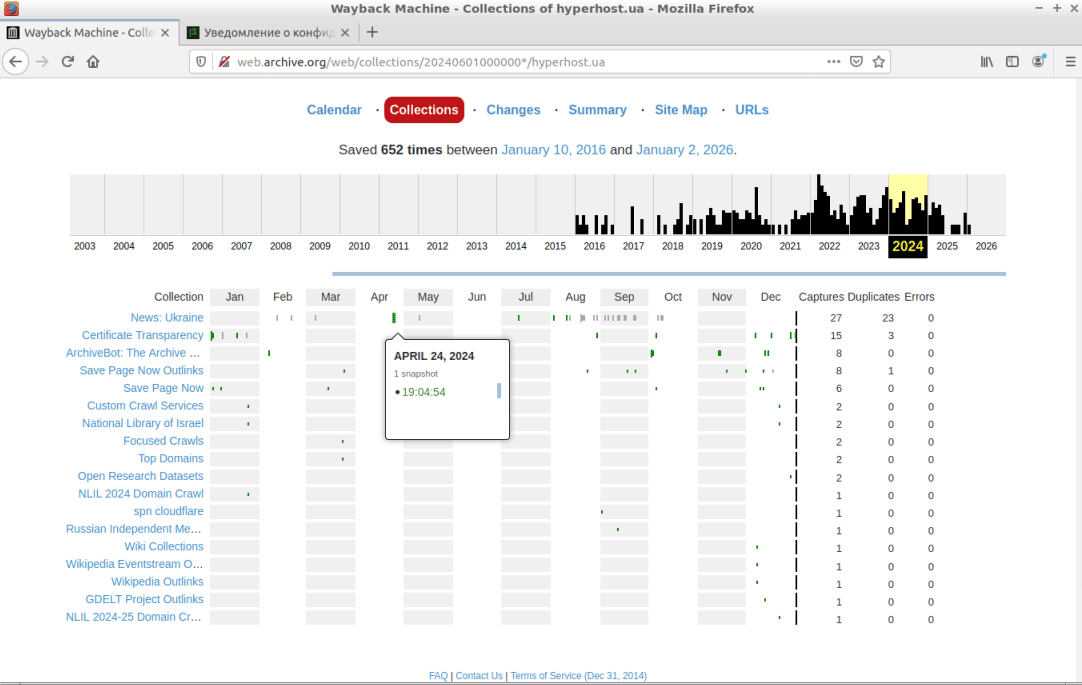Open a new browser tab
This screenshot has height=685, width=1082.
tap(372, 32)
